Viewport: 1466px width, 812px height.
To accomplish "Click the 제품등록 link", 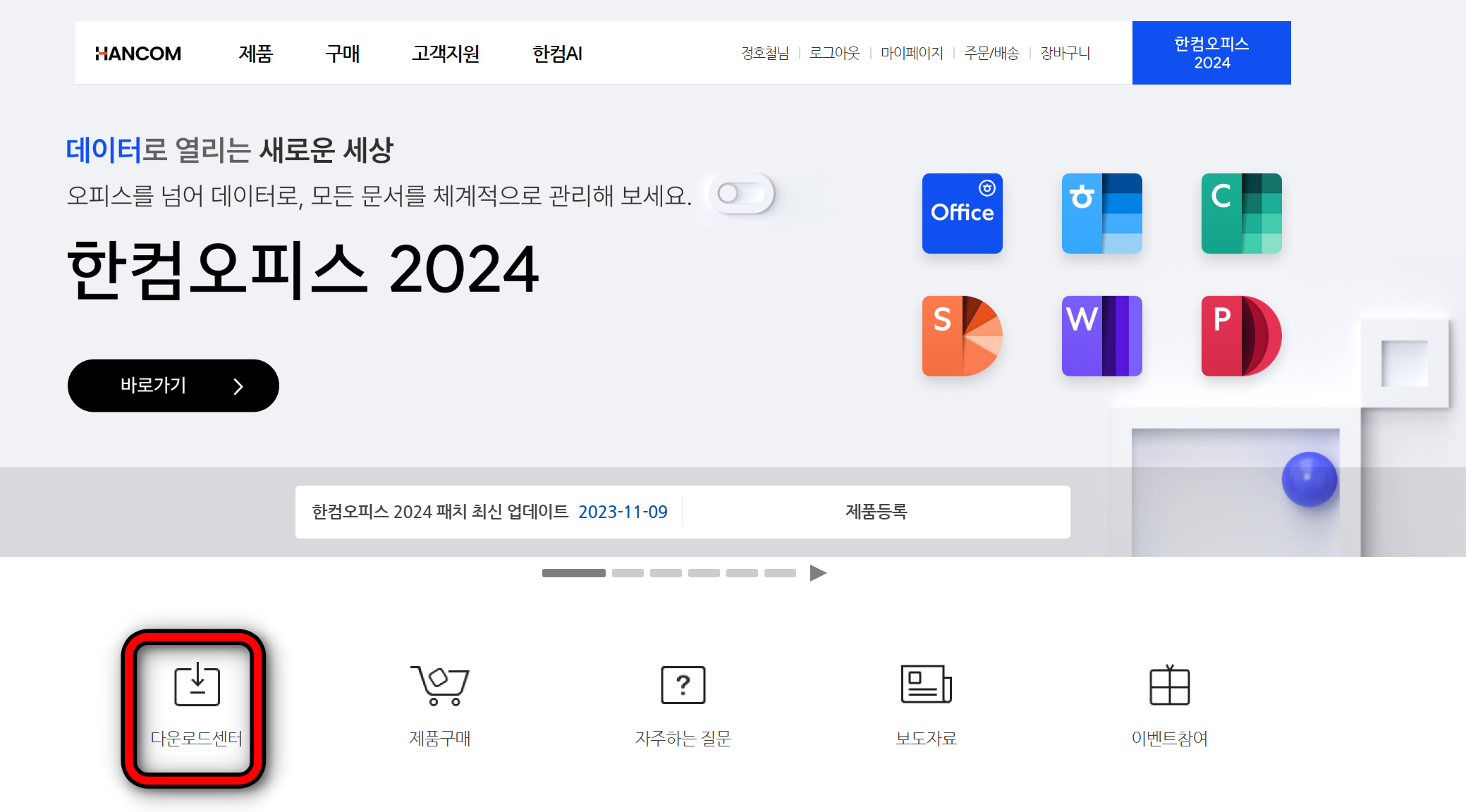I will tap(876, 512).
